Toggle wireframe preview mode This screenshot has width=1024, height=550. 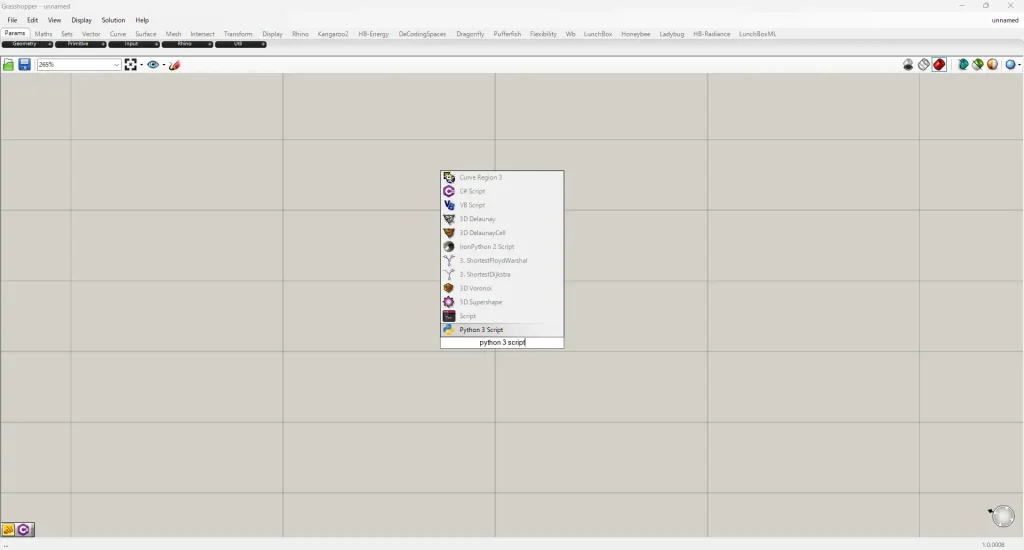pos(924,65)
